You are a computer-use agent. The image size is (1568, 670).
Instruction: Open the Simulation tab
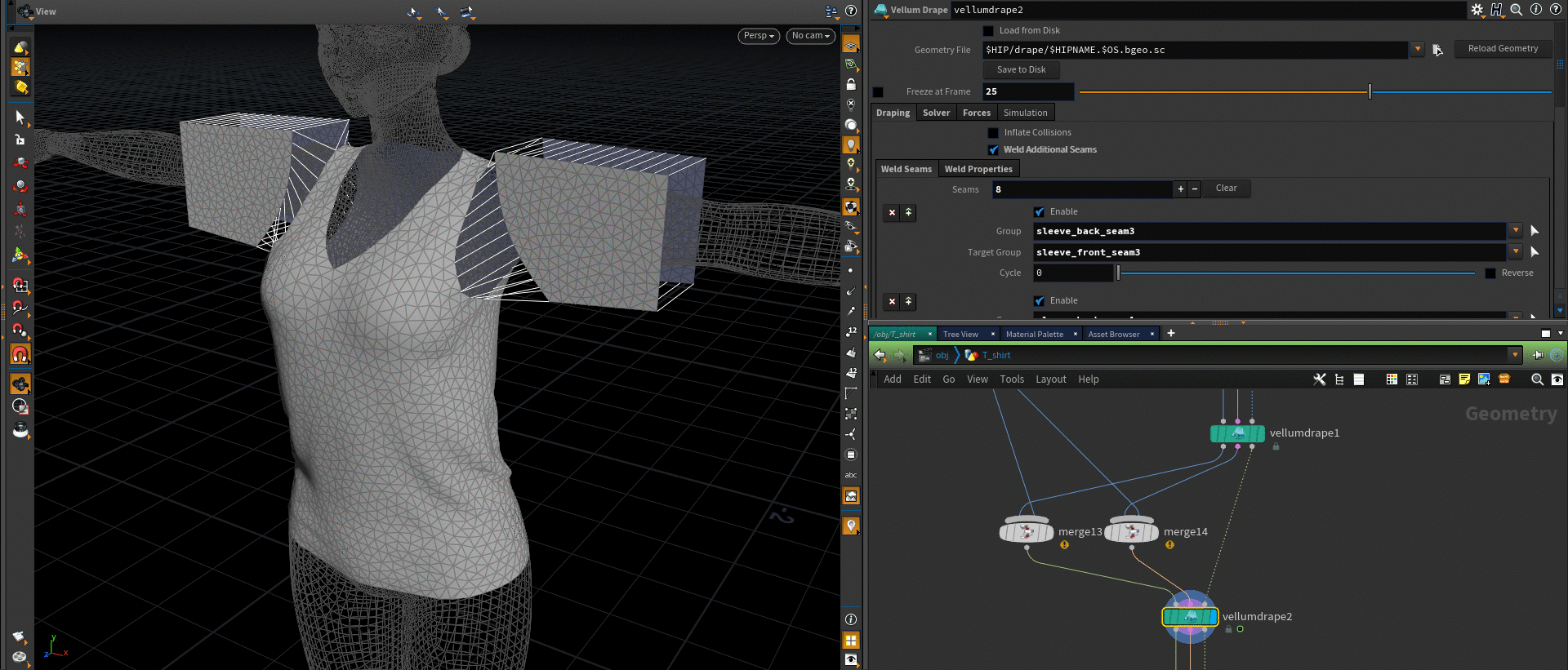tap(1025, 113)
